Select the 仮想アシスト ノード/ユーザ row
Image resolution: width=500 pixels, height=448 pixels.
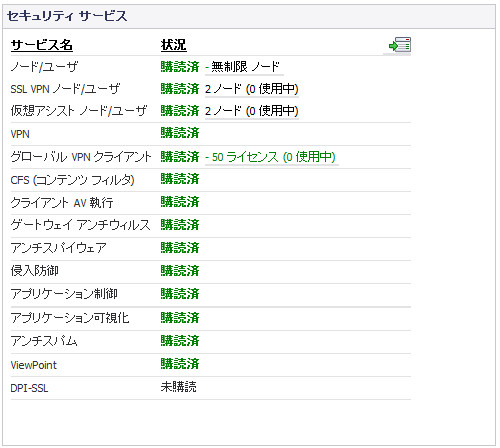(211, 111)
